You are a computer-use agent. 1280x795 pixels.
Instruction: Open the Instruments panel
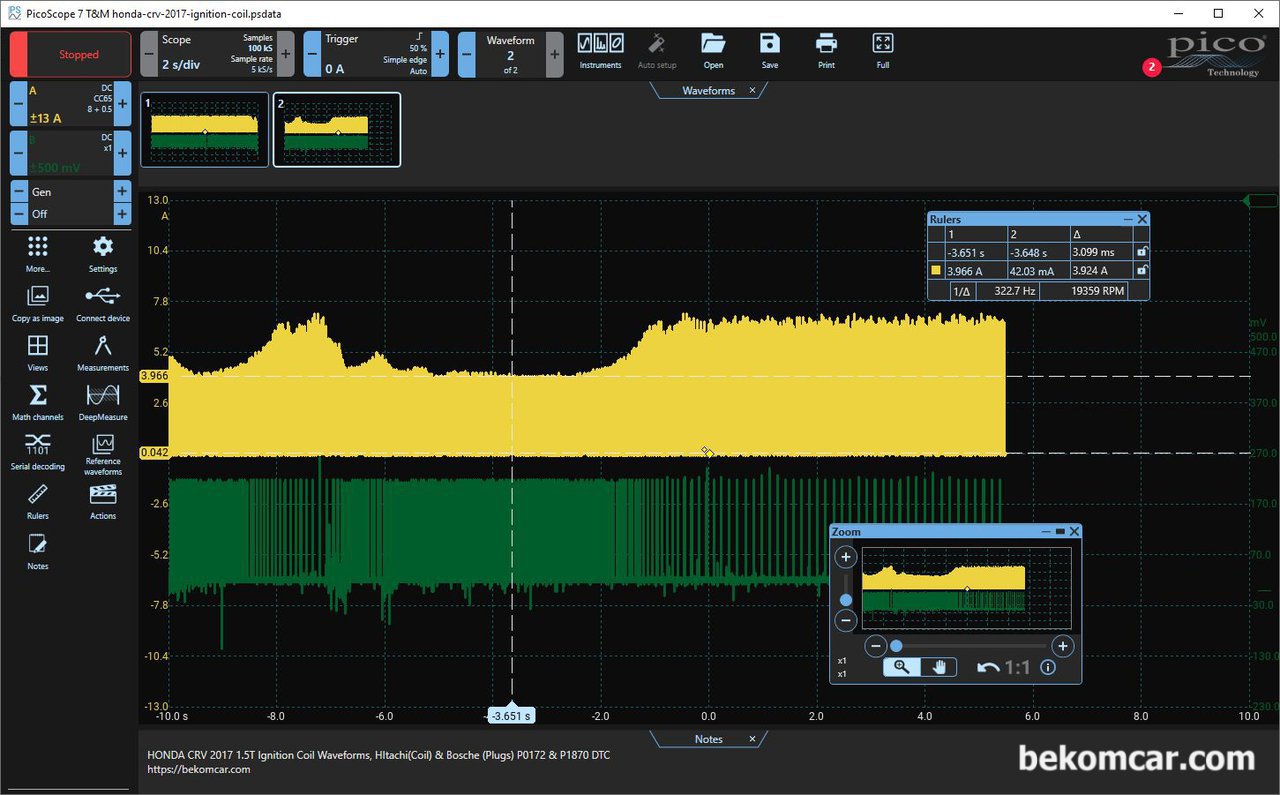point(600,52)
